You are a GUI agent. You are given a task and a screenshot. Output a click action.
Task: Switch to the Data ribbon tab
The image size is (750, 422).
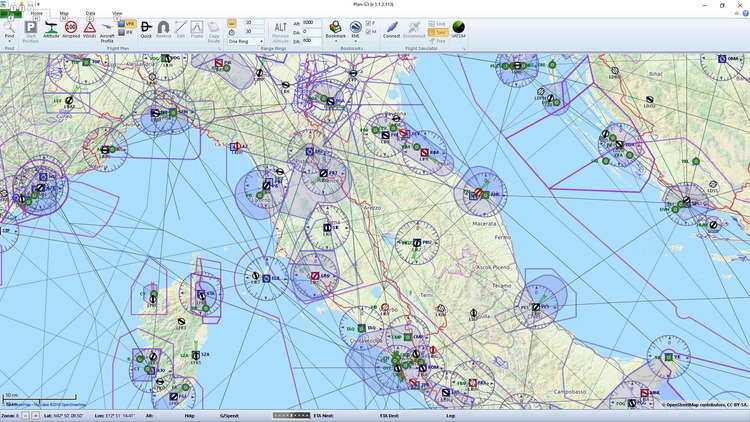point(91,14)
